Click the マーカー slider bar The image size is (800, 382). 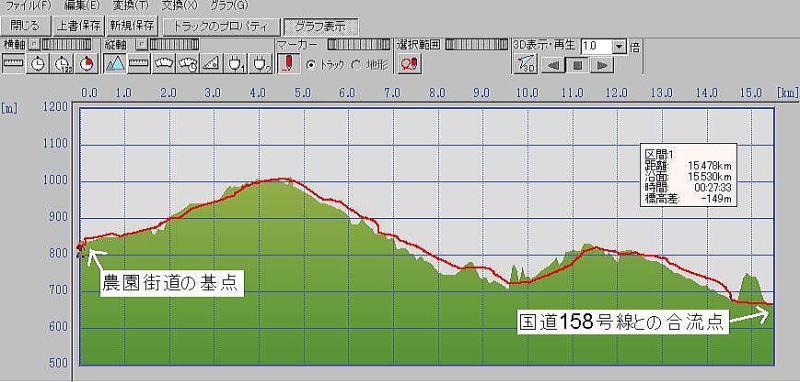point(359,45)
